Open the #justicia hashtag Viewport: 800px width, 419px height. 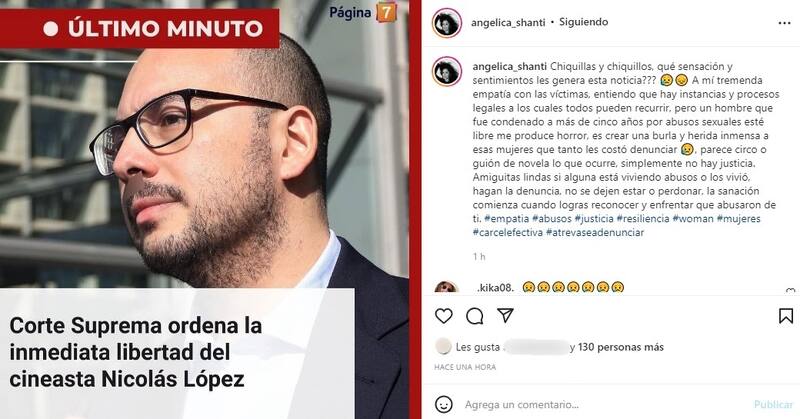[x=594, y=218]
